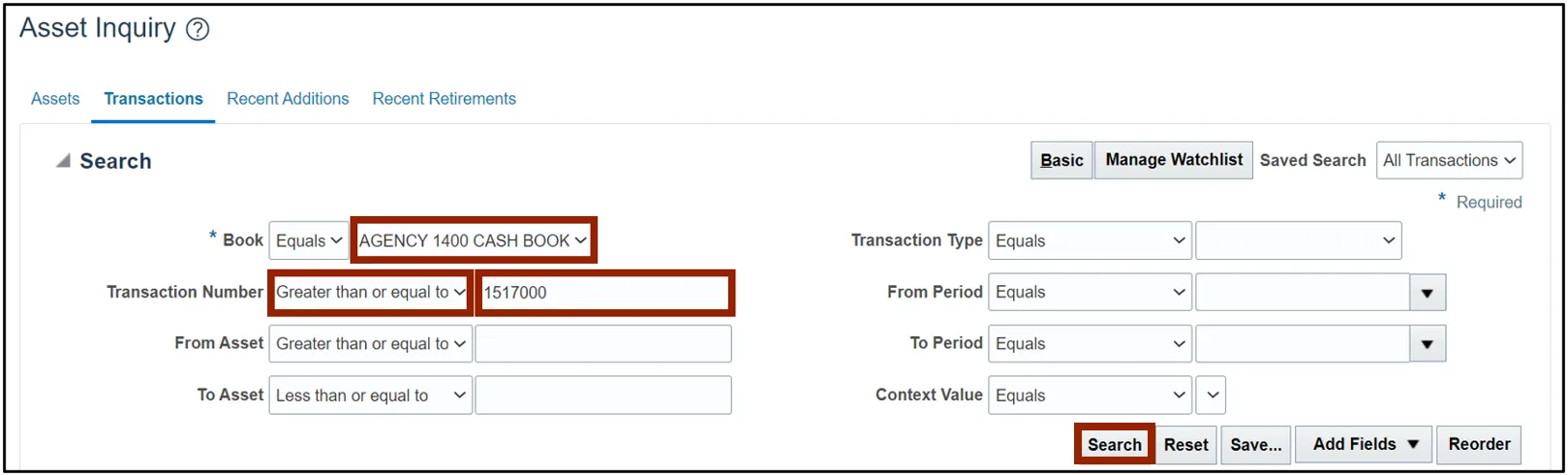The height and width of the screenshot is (475, 1568).
Task: Switch to Basic search mode
Action: pos(1061,161)
